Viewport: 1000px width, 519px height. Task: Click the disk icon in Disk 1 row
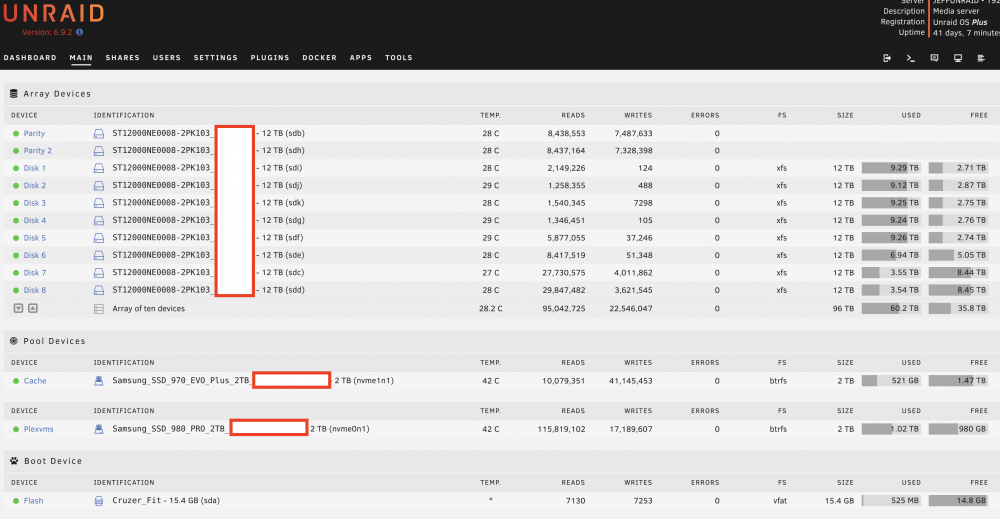coord(99,168)
